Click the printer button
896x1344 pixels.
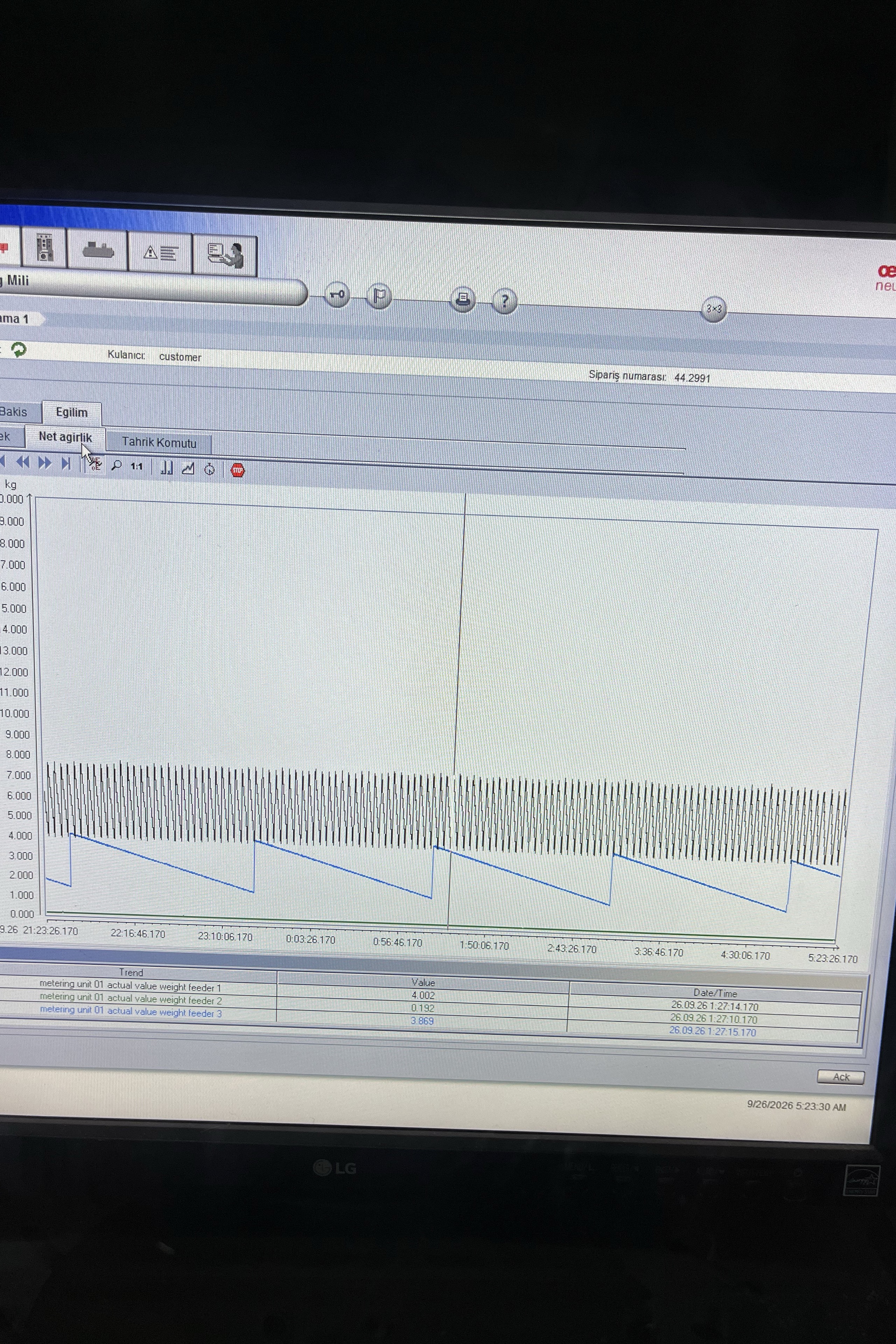(x=462, y=299)
